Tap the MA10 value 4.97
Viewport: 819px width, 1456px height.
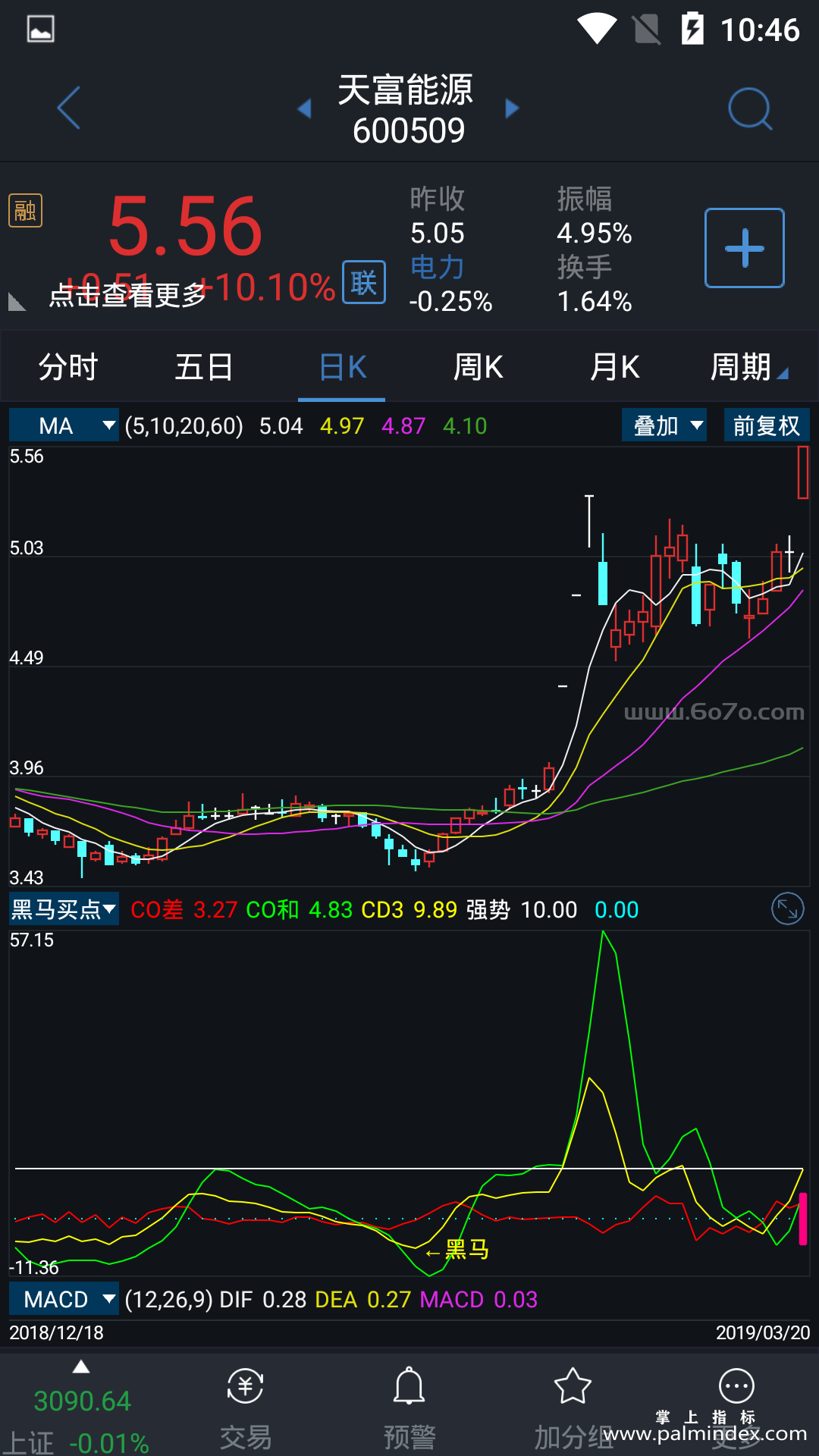click(342, 425)
